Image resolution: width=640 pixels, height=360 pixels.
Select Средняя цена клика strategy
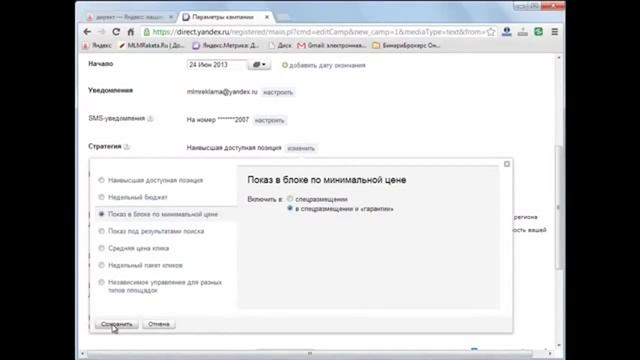tap(101, 248)
